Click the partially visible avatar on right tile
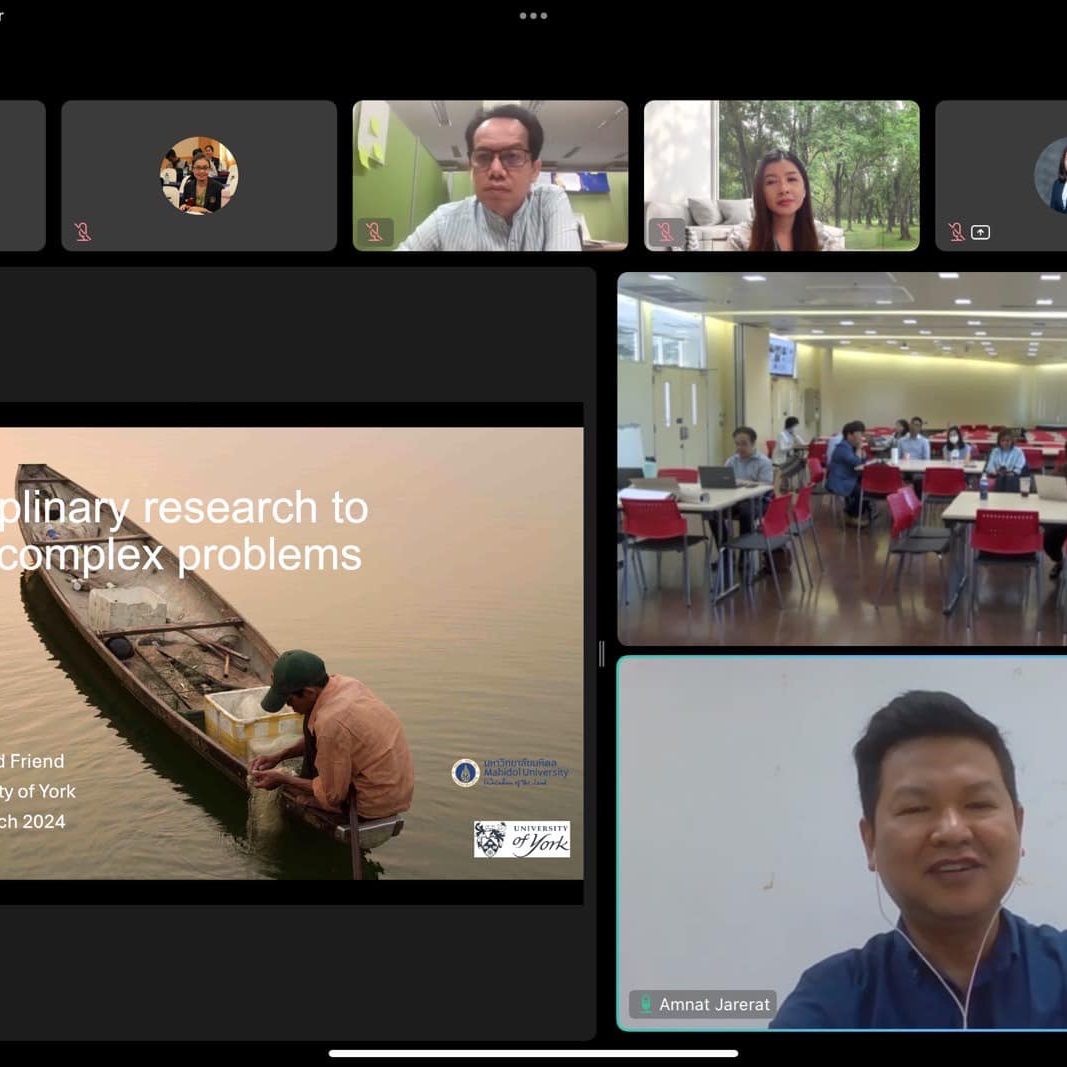The image size is (1067, 1067). (x=1052, y=175)
